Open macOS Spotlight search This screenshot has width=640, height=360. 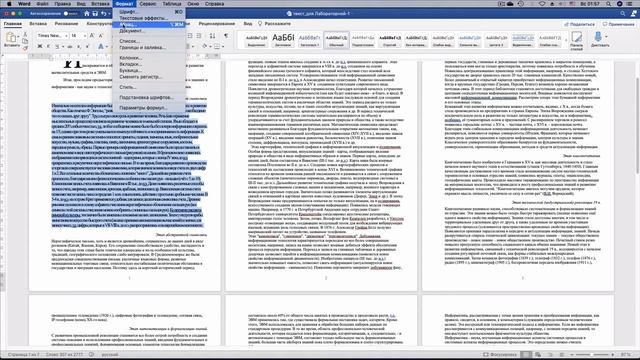tap(608, 4)
